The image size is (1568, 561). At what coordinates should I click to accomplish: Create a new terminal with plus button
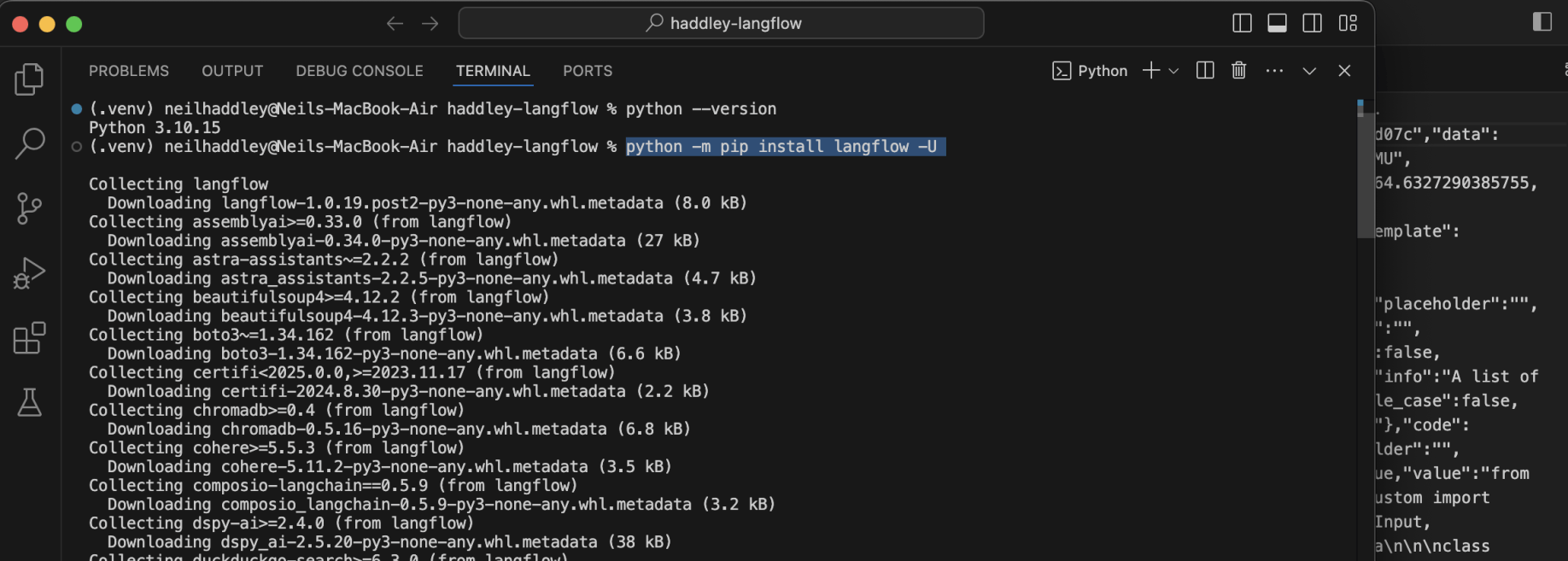point(1150,71)
